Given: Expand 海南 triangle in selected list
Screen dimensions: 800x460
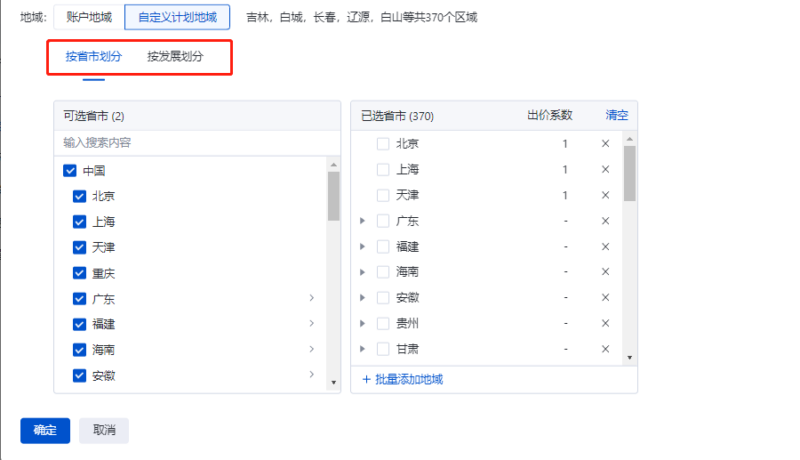Looking at the screenshot, I should point(362,272).
